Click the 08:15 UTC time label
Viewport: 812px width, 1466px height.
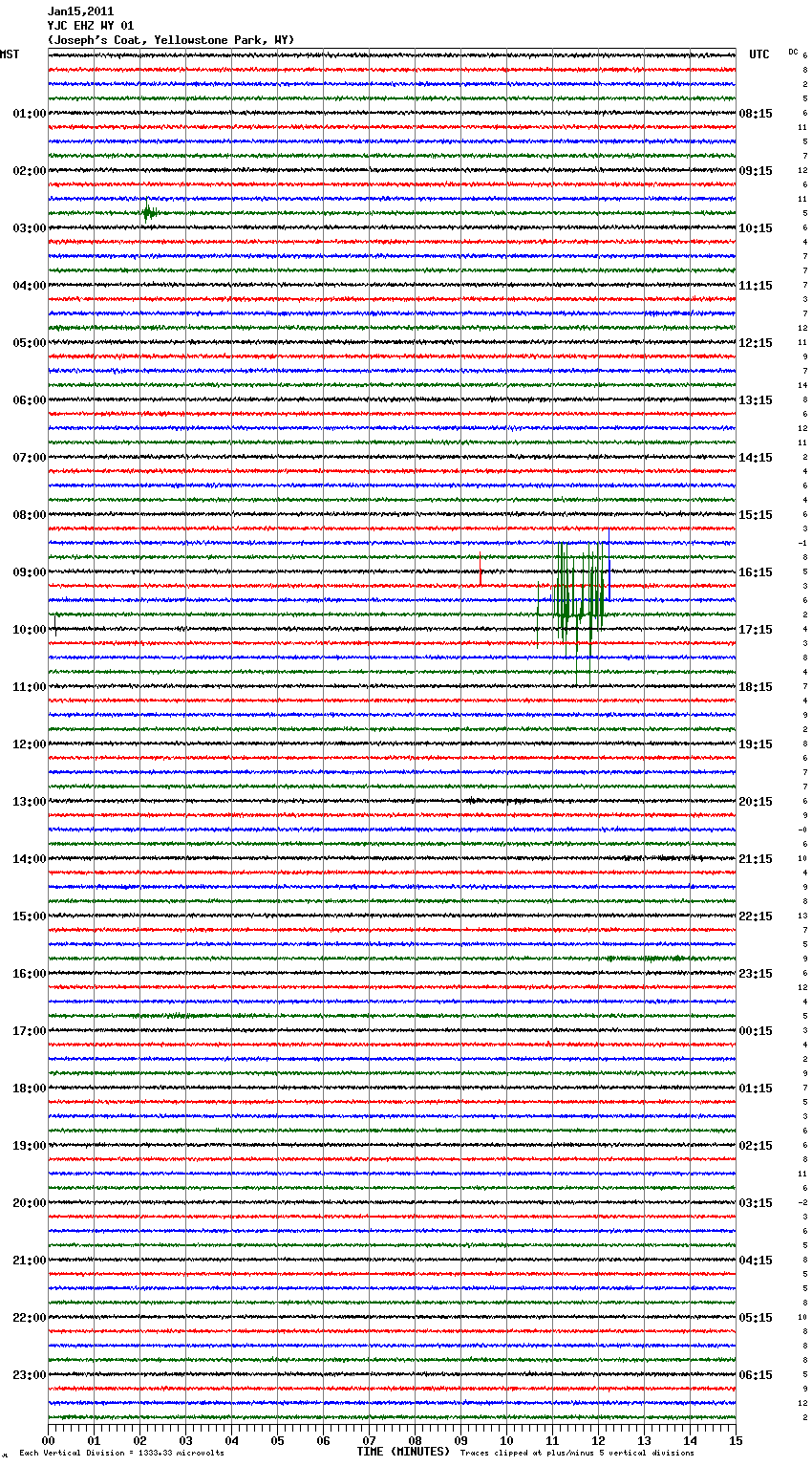[x=756, y=114]
